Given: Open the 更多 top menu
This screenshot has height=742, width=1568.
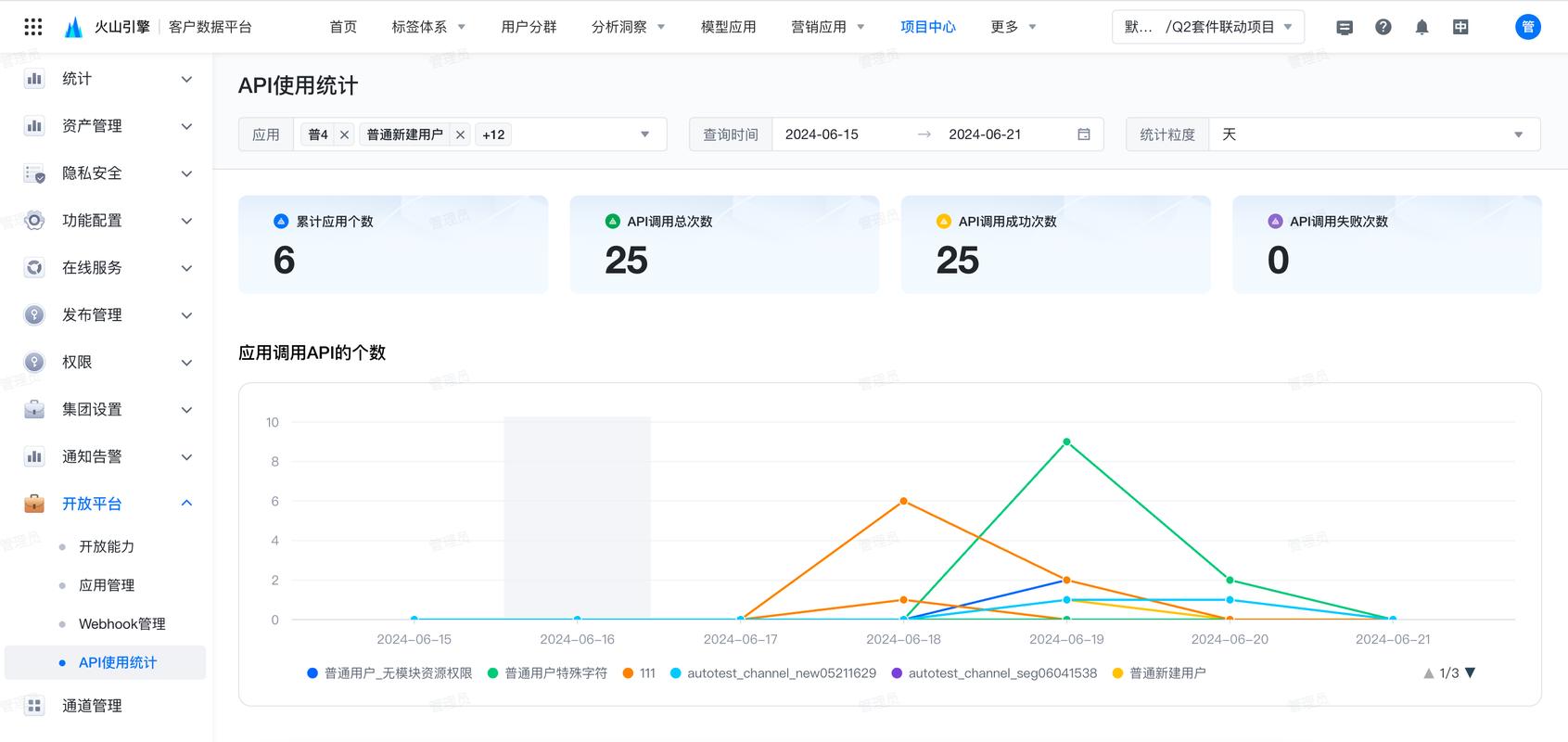Looking at the screenshot, I should [x=1013, y=27].
